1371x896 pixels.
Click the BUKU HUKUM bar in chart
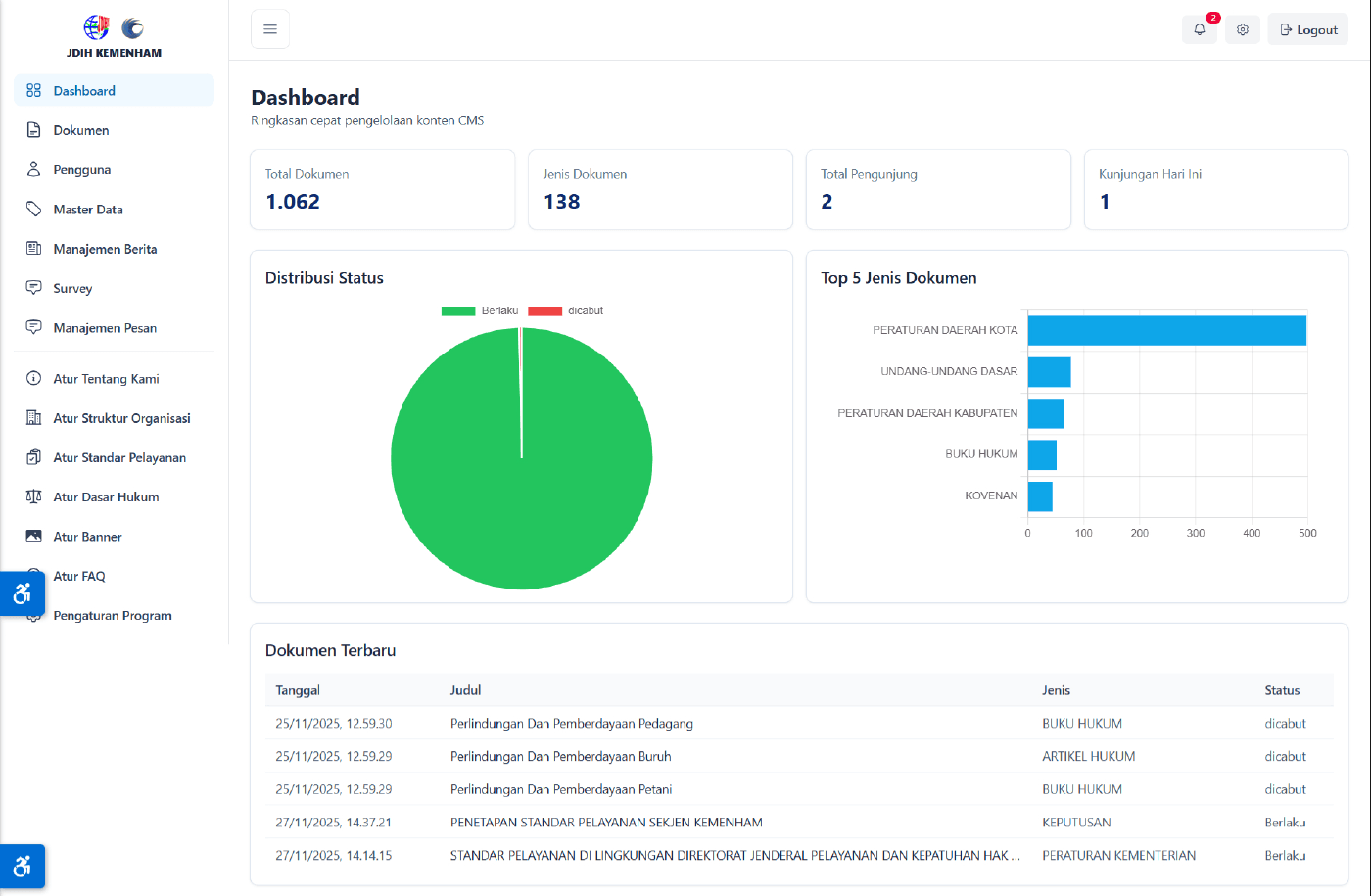click(x=1042, y=454)
